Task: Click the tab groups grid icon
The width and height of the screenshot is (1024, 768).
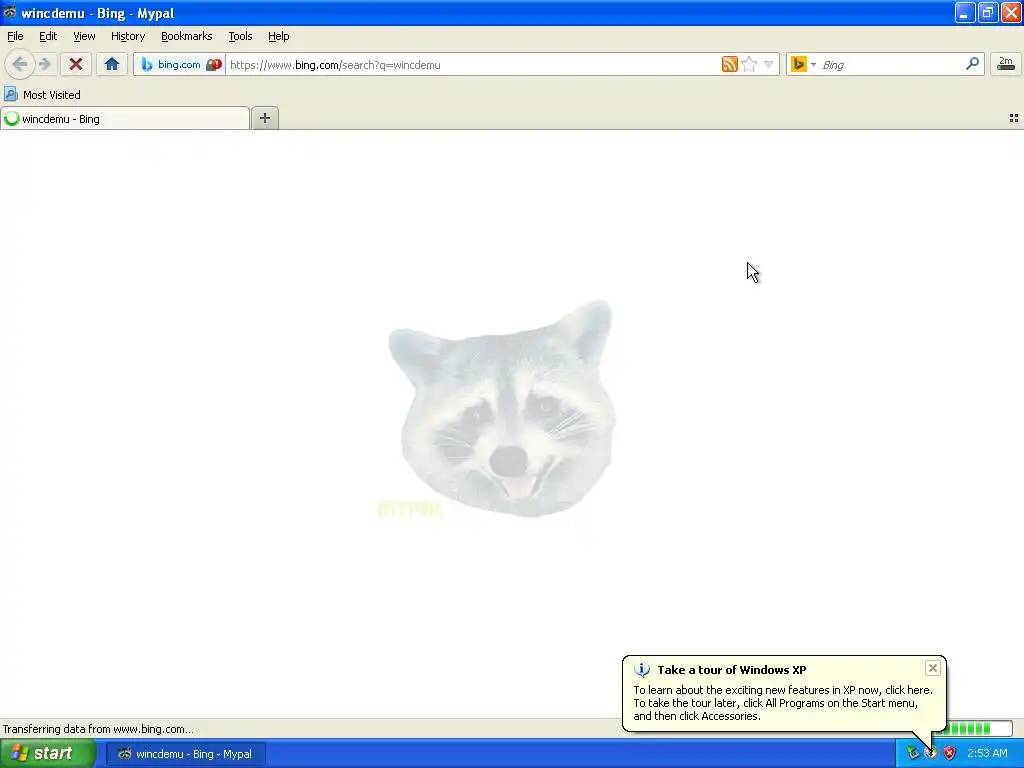Action: click(x=1014, y=118)
